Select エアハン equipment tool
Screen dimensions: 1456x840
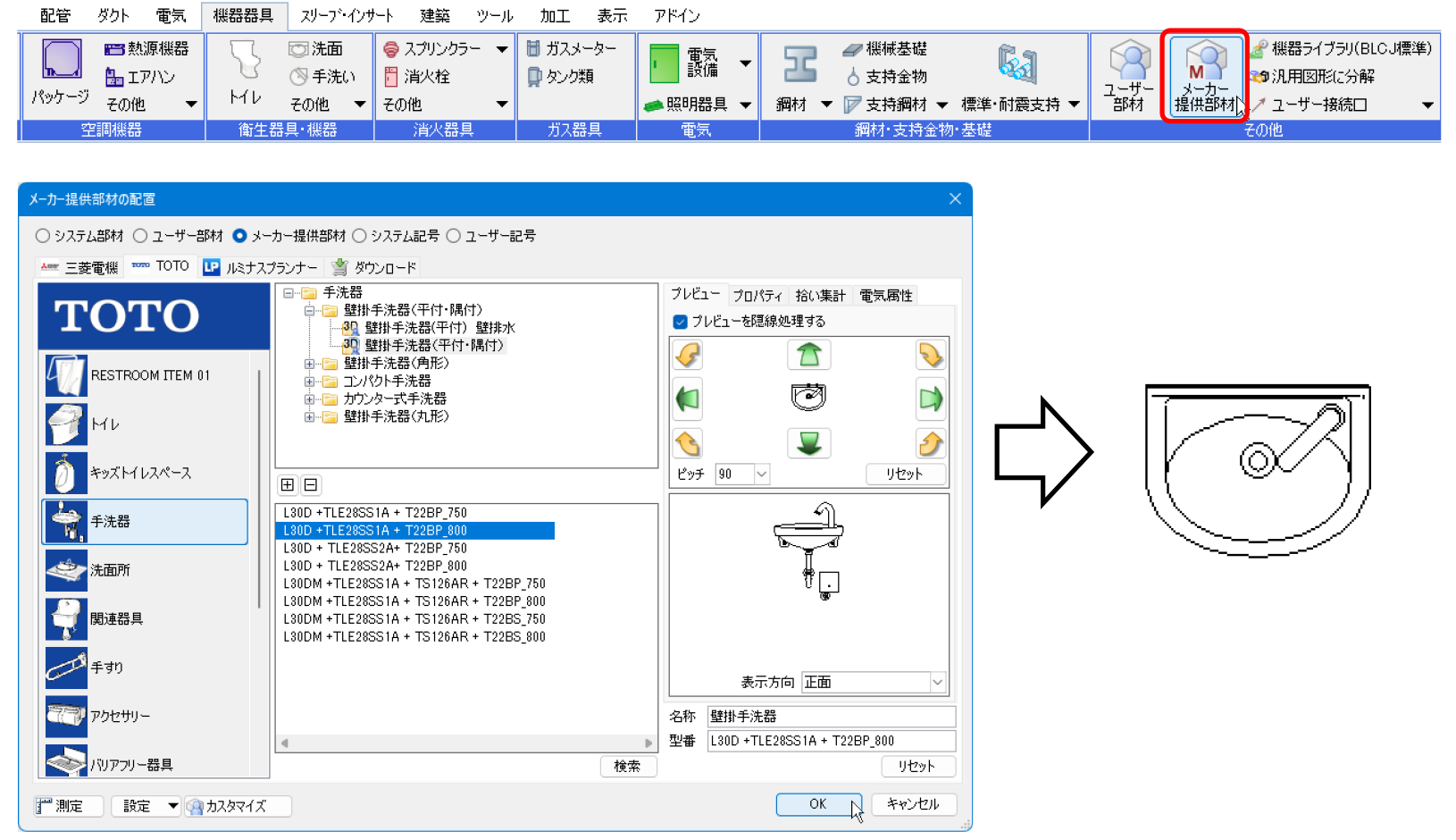click(140, 77)
